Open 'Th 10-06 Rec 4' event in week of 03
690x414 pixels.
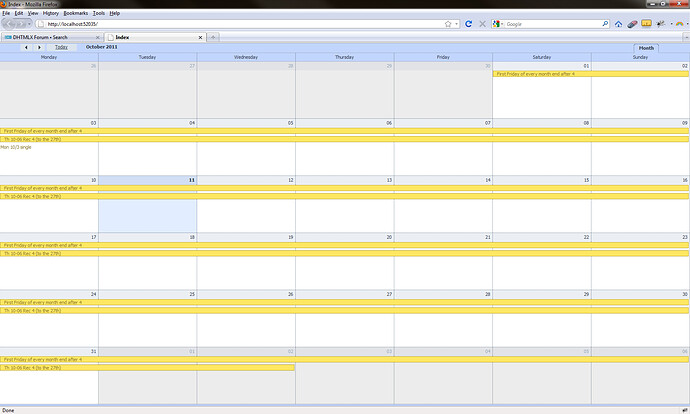pos(345,139)
